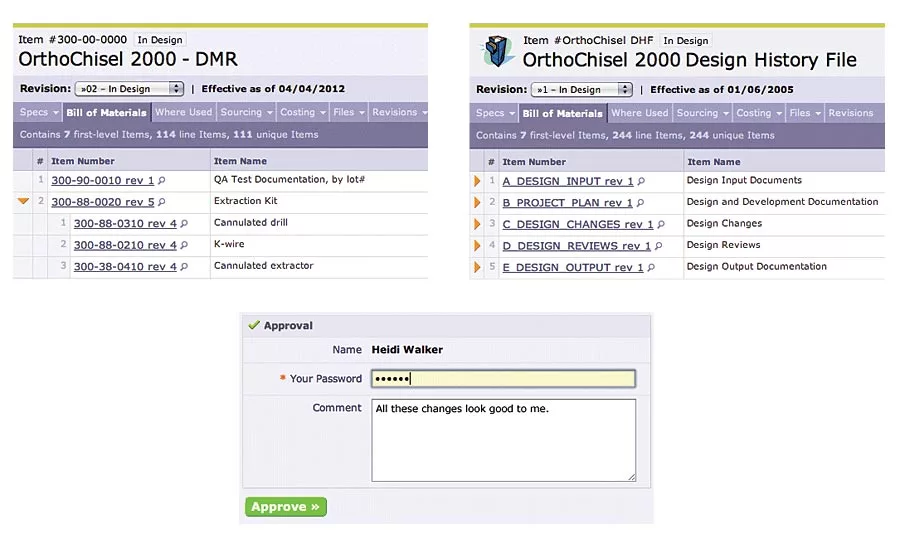
Task: Open item link 300-90-0010 rev 1
Action: (x=103, y=181)
